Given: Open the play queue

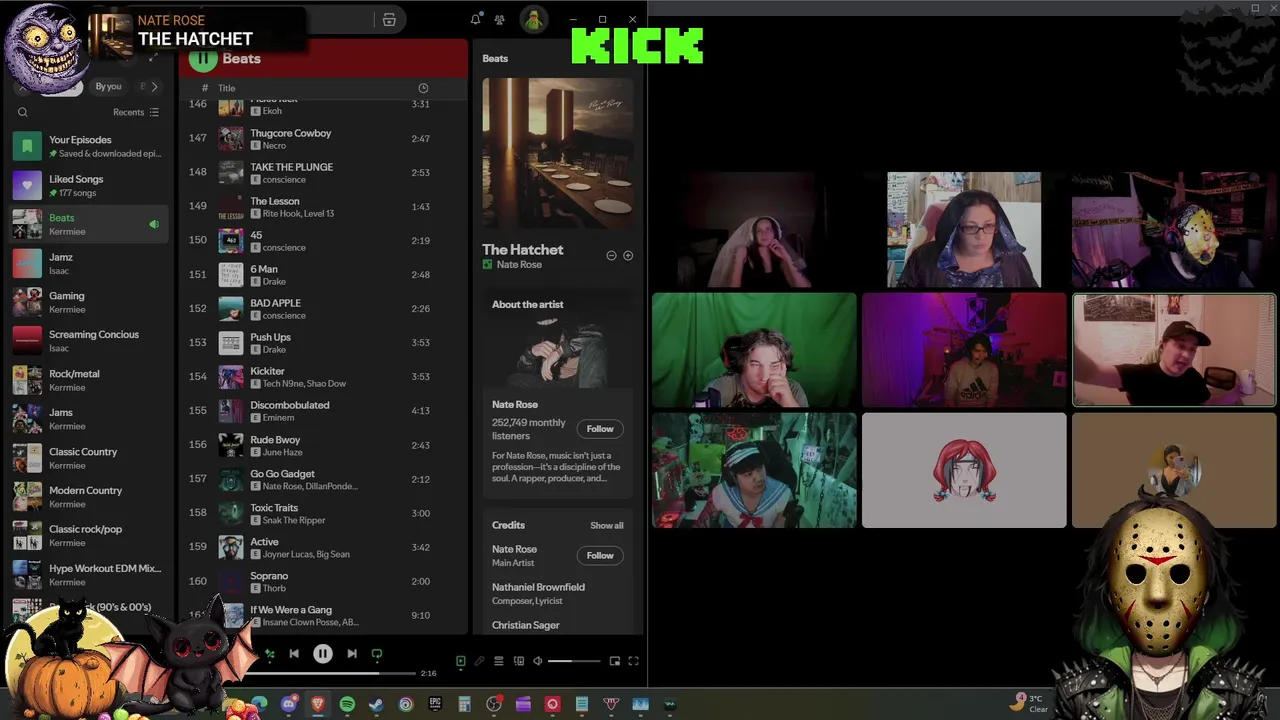Looking at the screenshot, I should click(x=498, y=661).
